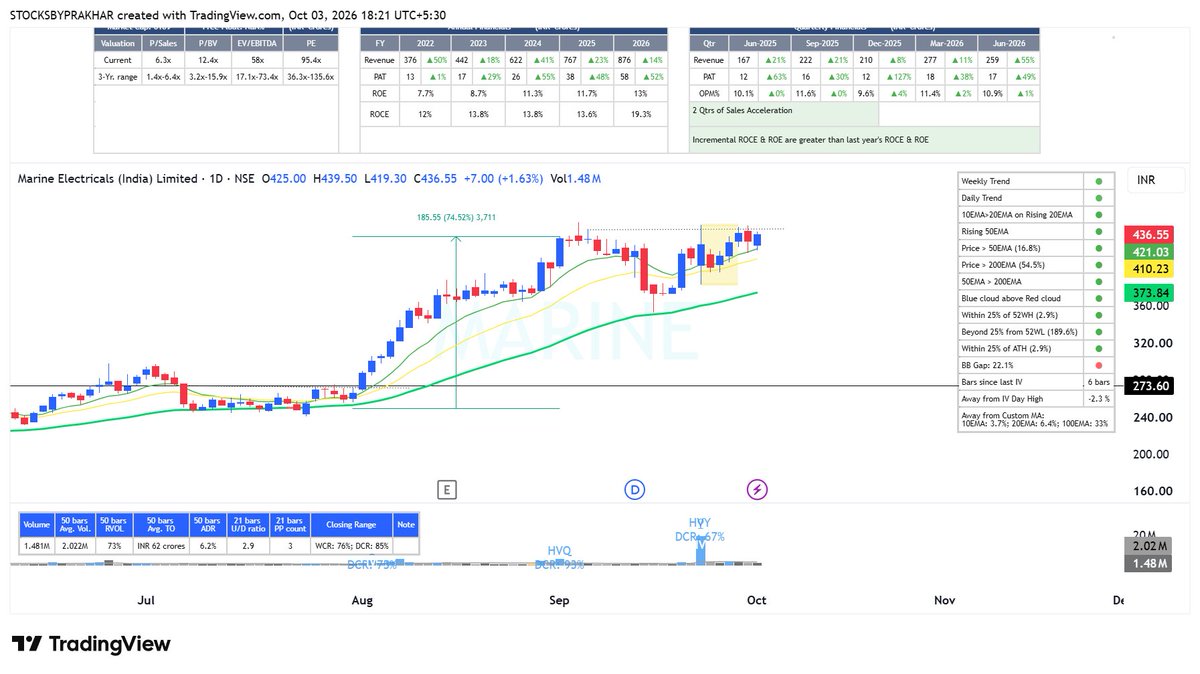
Task: Click the Marine Electricals (India) Limited symbol title
Action: click(106, 179)
